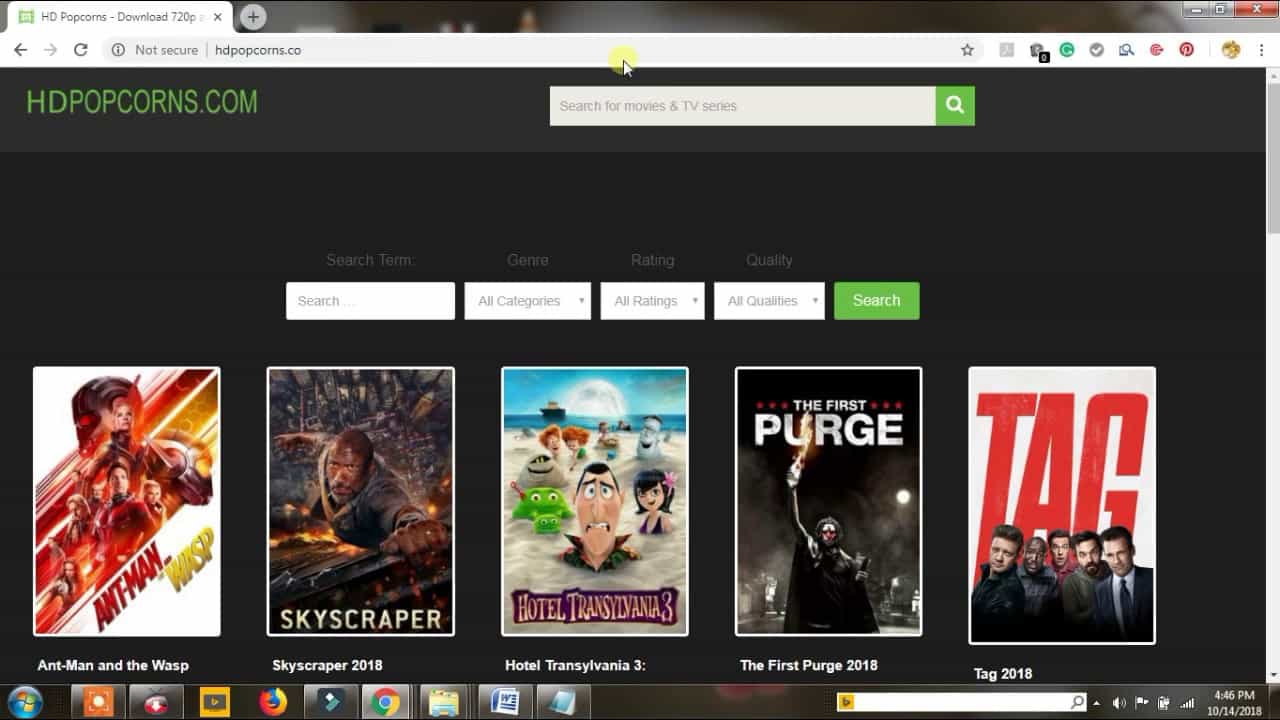Click the red circular extension icon
Viewport: 1280px width, 720px height.
1157,50
